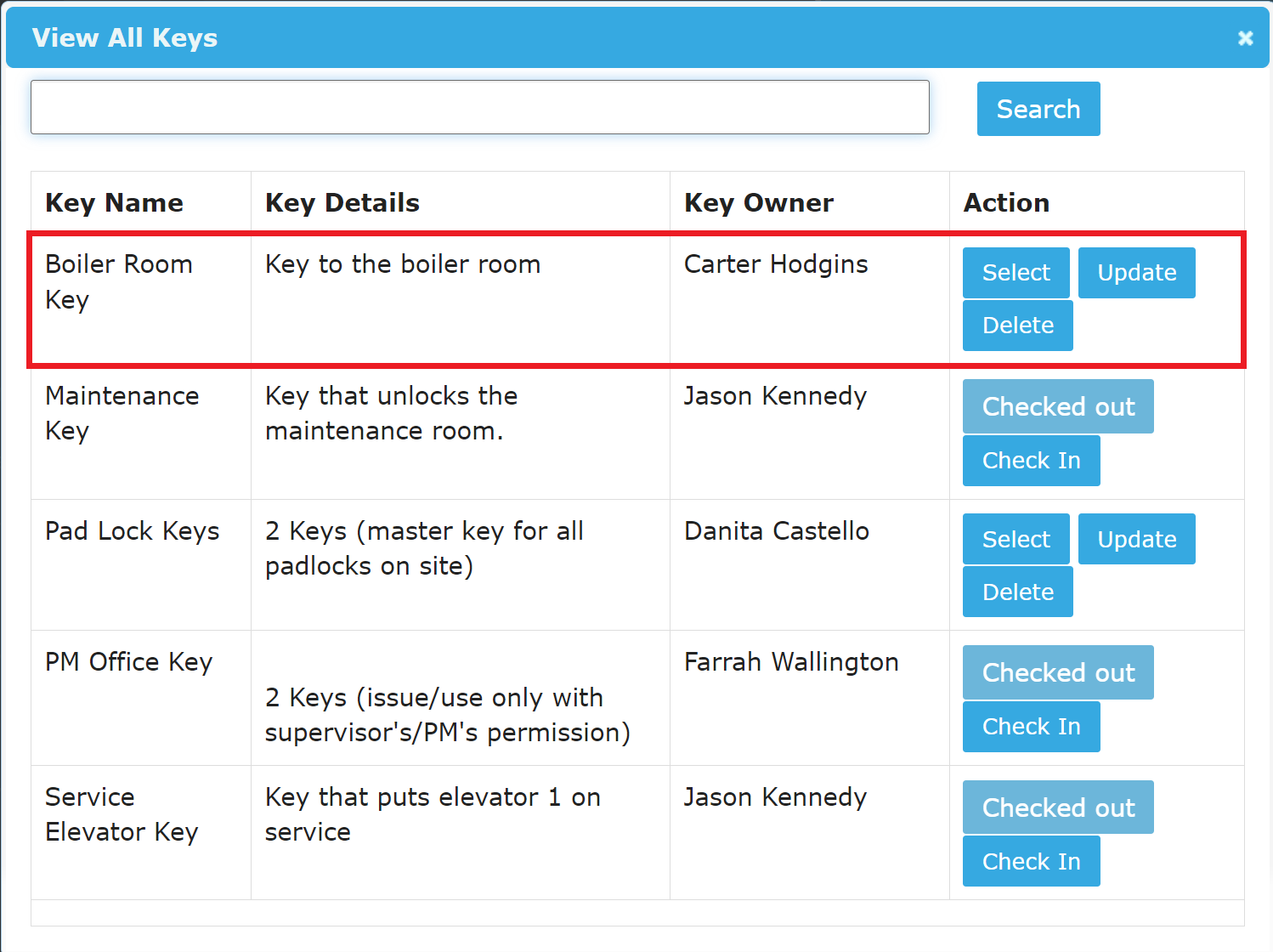Click owner 'Danita Castello'

[x=777, y=531]
